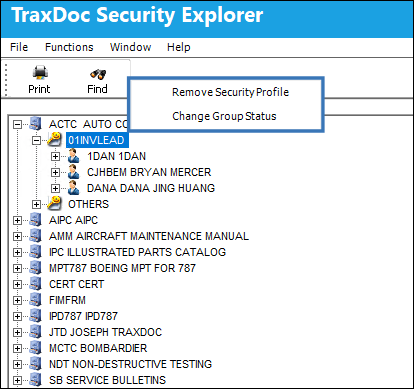
Task: Expand the SB SERVICE BULLETINS node
Action: coord(17,380)
